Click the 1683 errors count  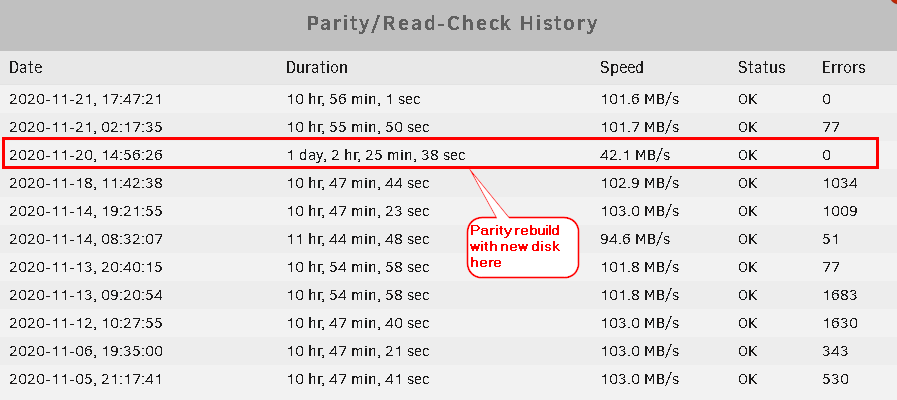(840, 295)
